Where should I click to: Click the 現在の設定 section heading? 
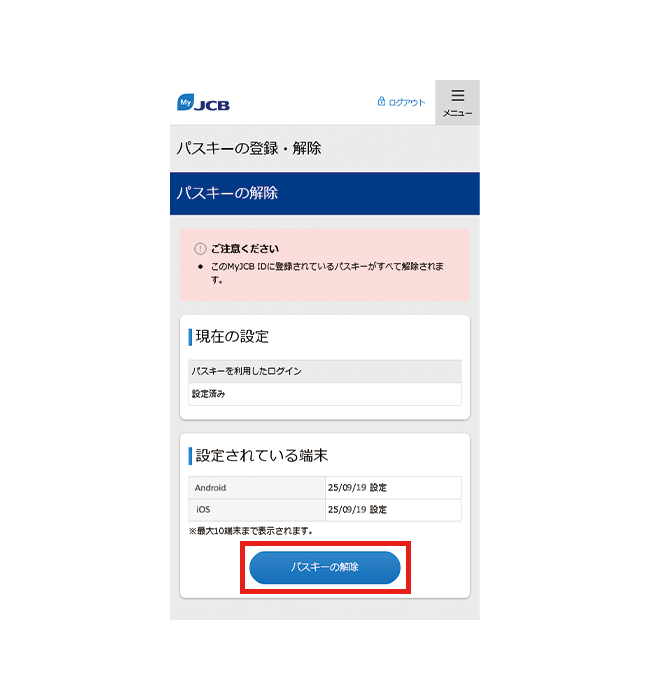(x=232, y=337)
